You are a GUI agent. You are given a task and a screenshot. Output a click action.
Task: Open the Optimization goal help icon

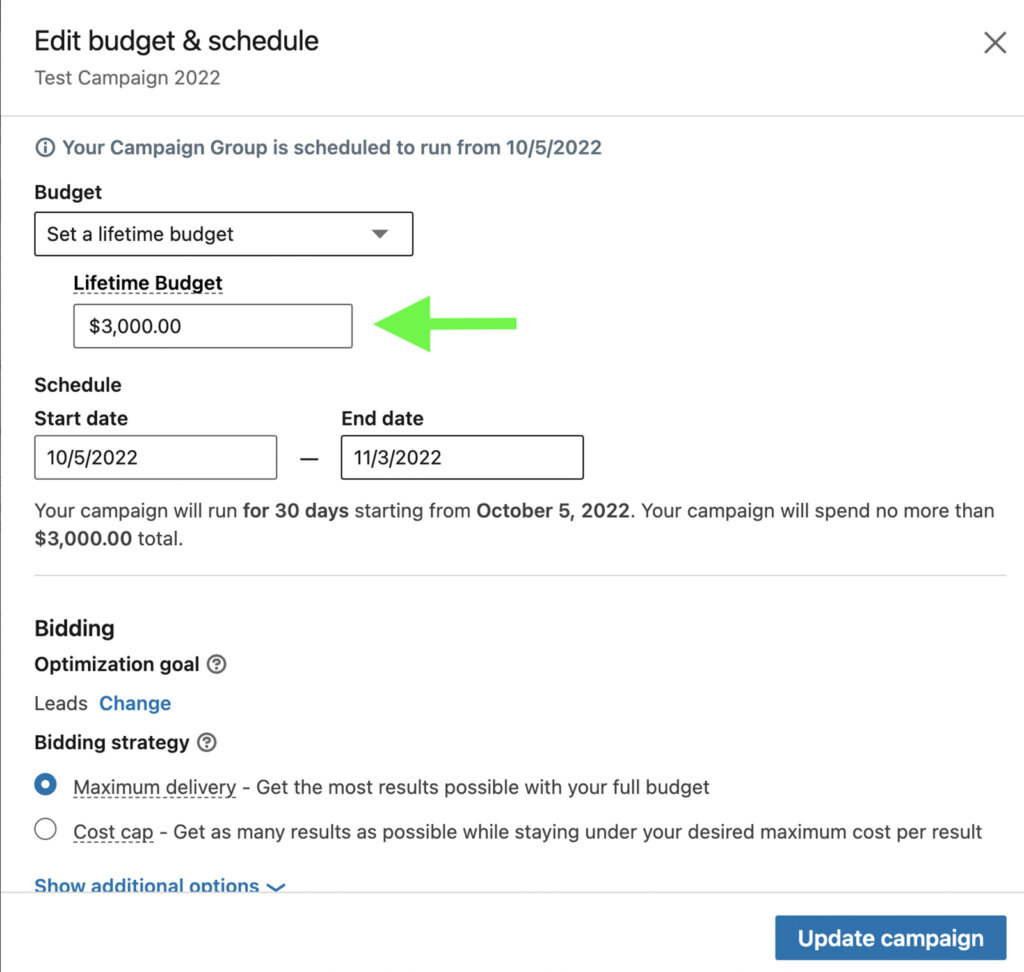coord(218,664)
